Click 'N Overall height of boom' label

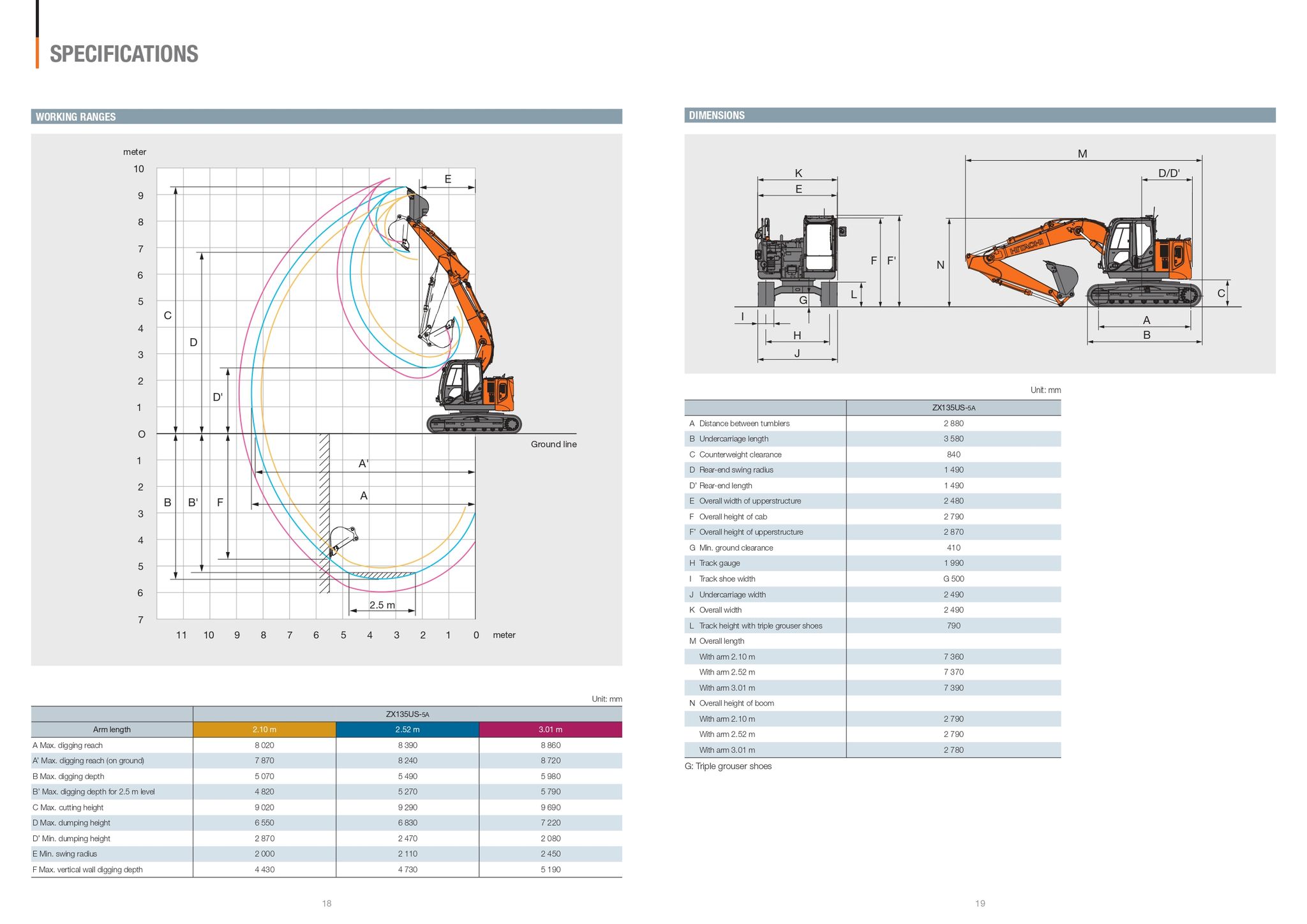point(731,704)
